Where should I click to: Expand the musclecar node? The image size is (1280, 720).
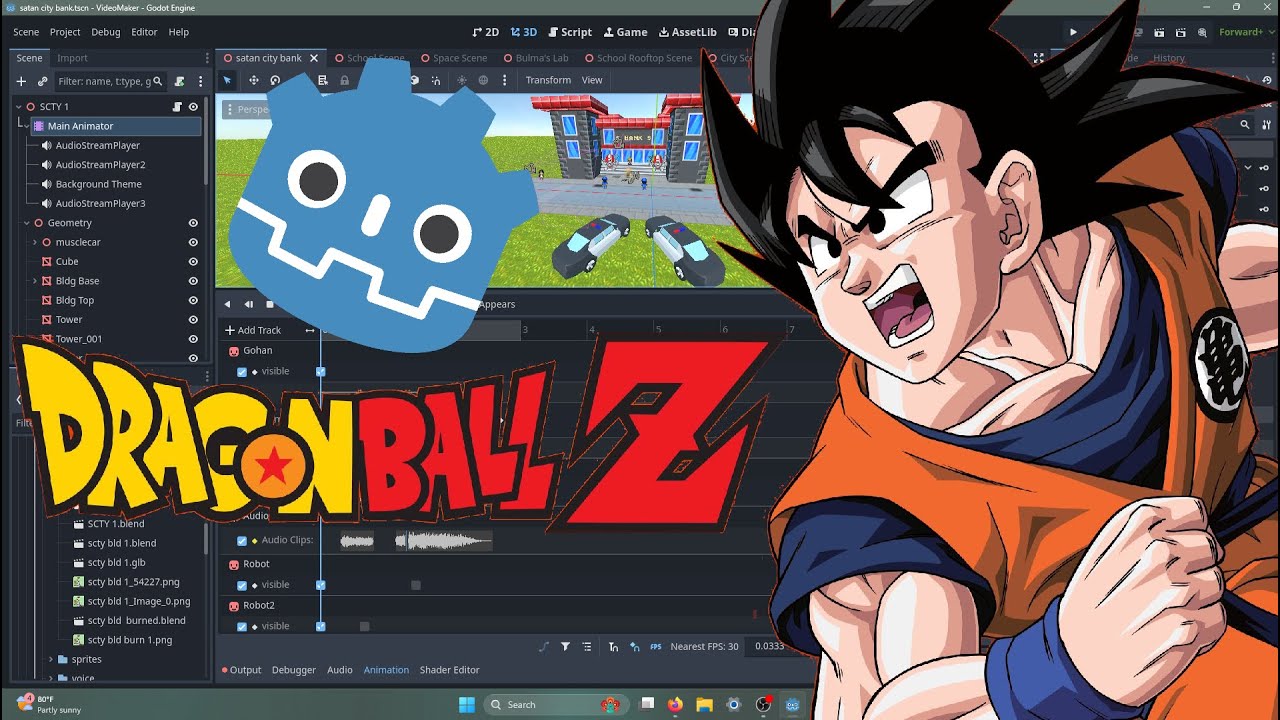click(34, 242)
